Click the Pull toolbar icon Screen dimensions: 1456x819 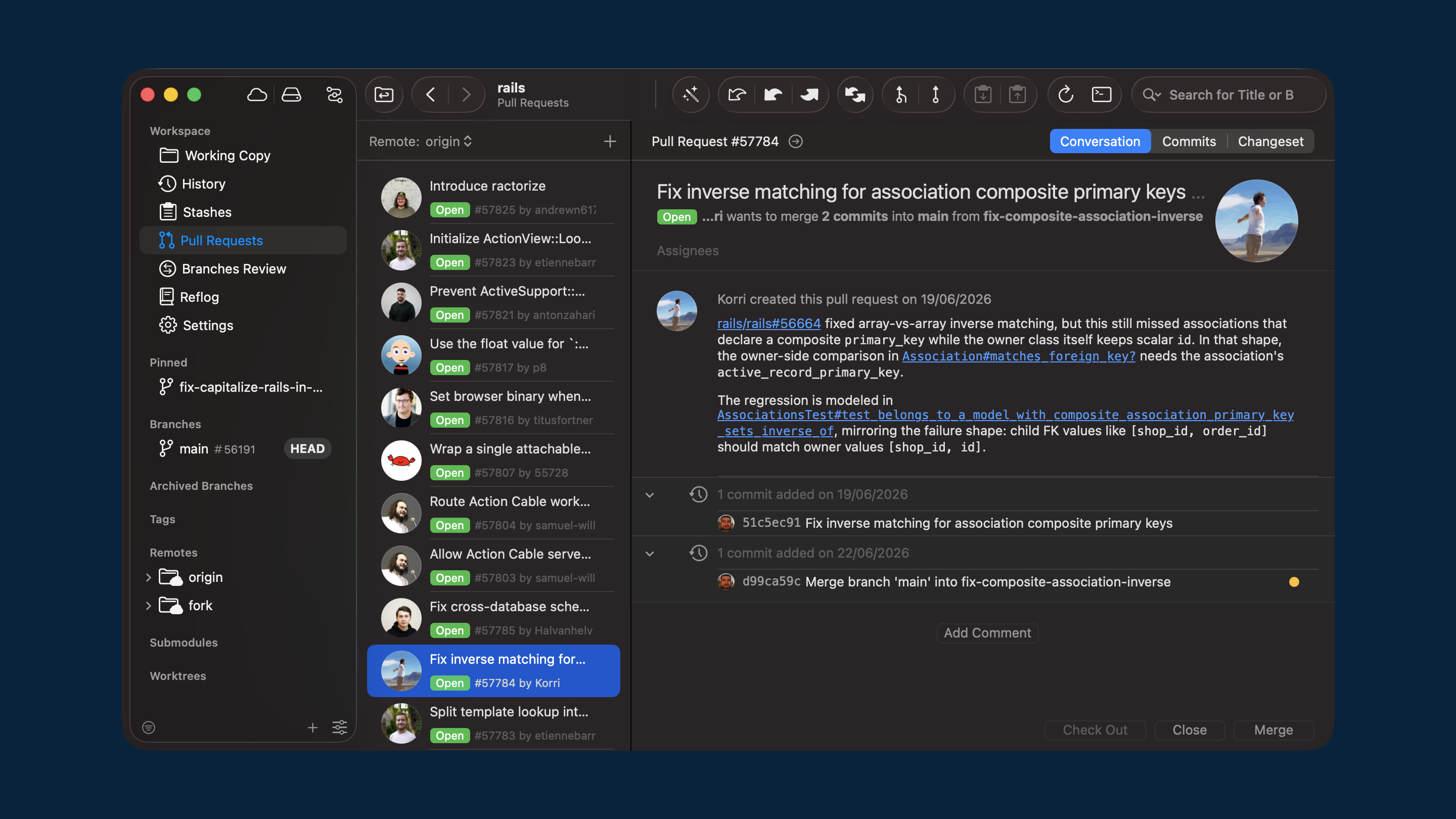773,95
